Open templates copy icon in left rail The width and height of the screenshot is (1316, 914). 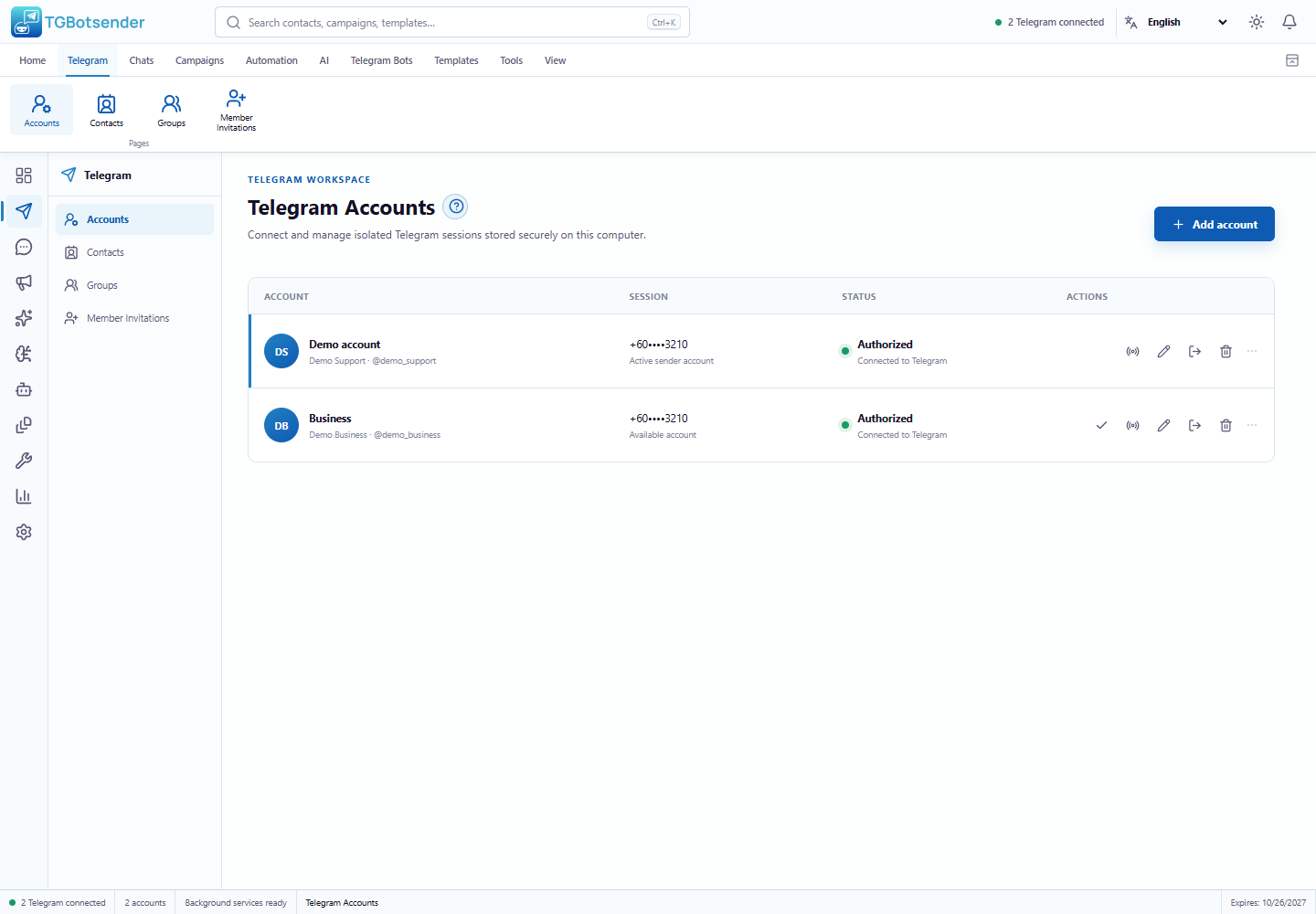[x=24, y=425]
